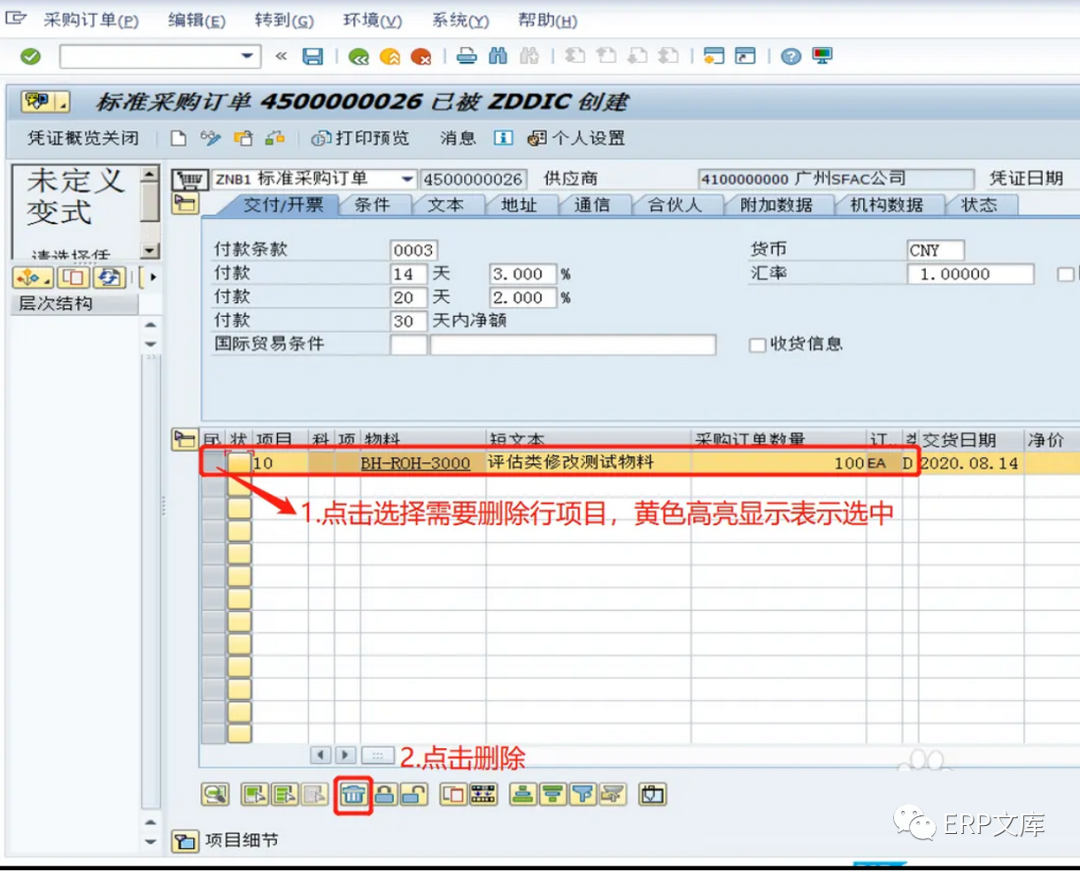Click the help question mark icon

(789, 56)
